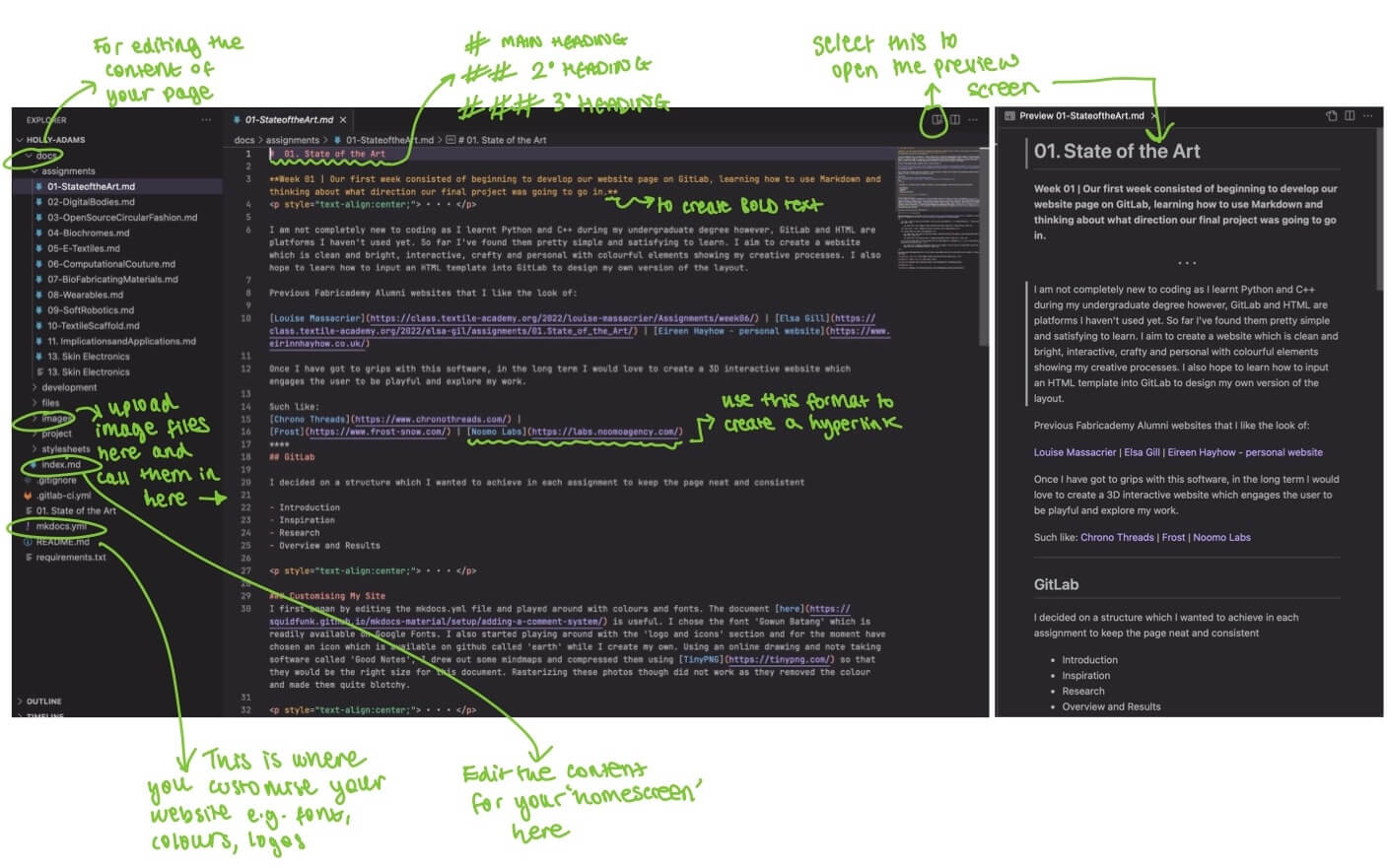Open index.md file
Screen dimensions: 1387x868
click(x=60, y=465)
